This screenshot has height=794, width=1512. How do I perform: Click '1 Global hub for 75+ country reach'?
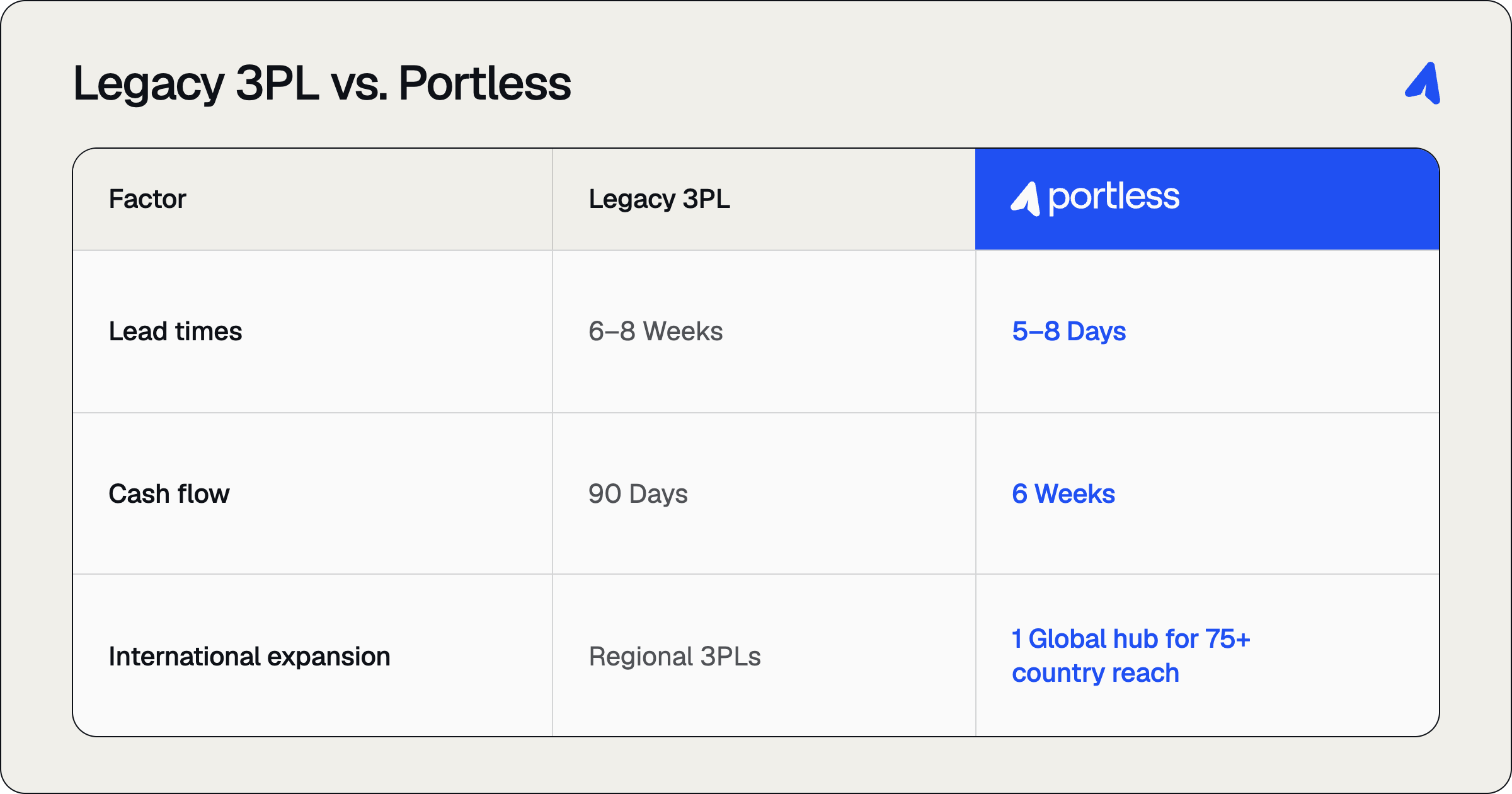1131,656
